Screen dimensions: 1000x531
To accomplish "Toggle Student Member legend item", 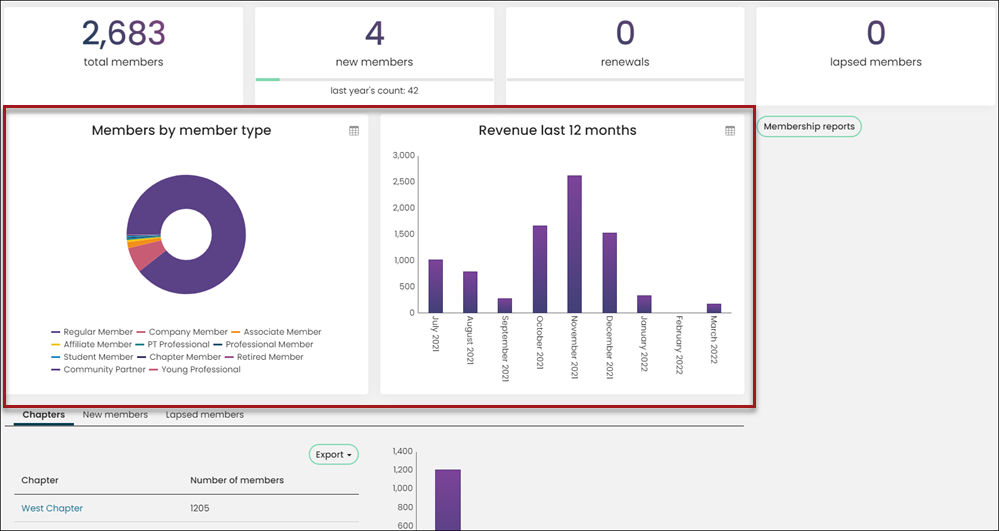I will click(92, 357).
